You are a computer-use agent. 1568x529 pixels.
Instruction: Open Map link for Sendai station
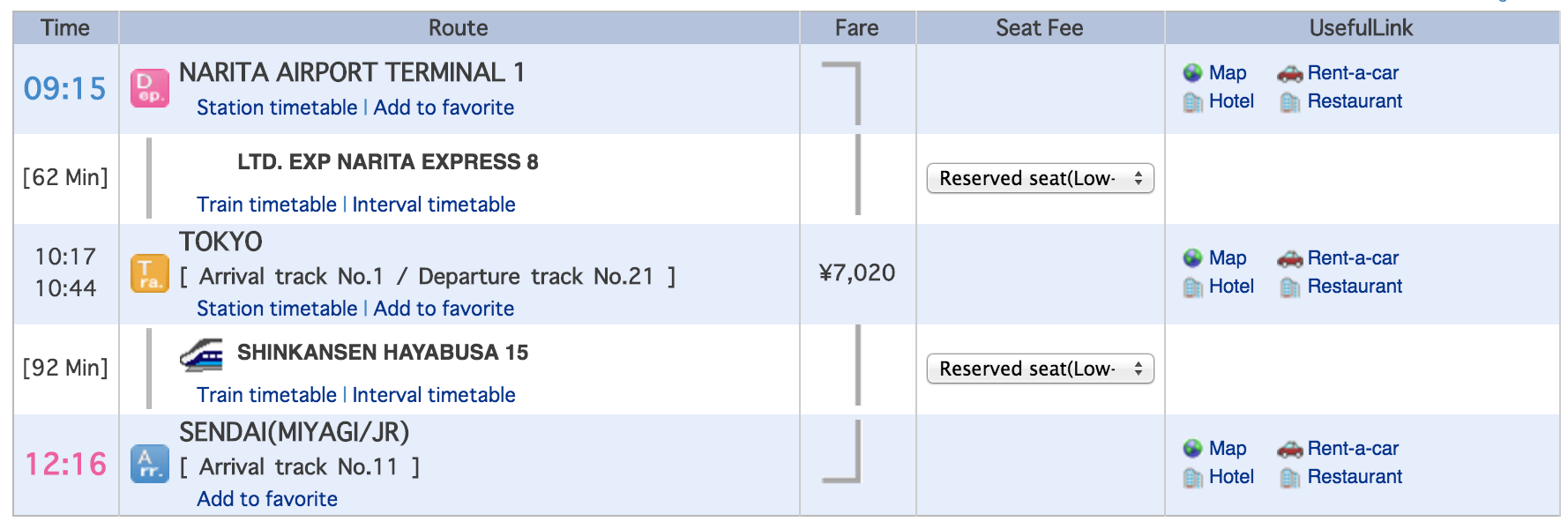1228,449
